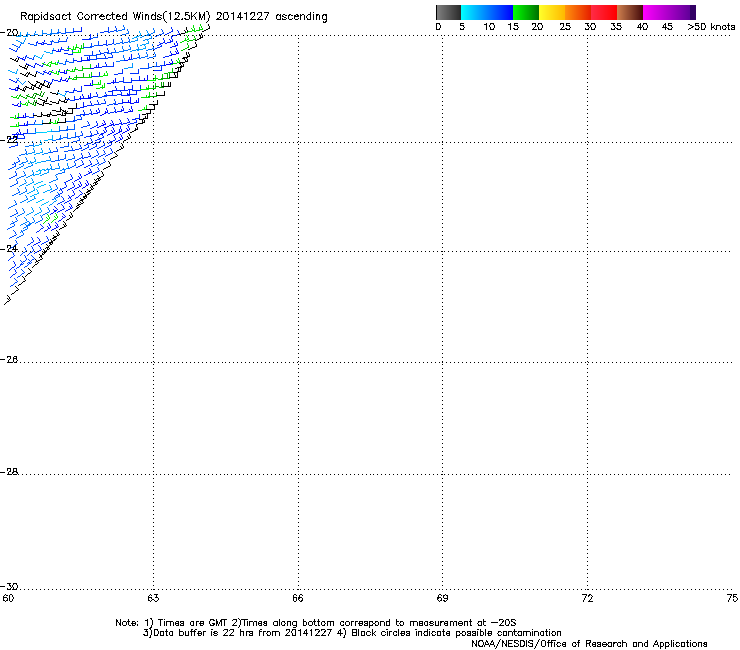
Task: Click the '30' label under the color bar
Action: click(590, 27)
